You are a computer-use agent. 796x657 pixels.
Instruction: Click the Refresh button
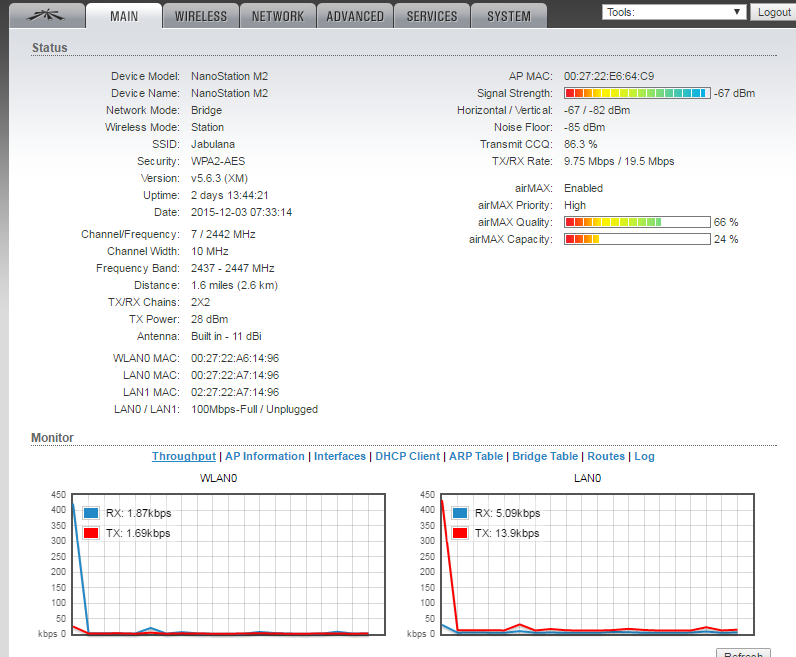(743, 653)
